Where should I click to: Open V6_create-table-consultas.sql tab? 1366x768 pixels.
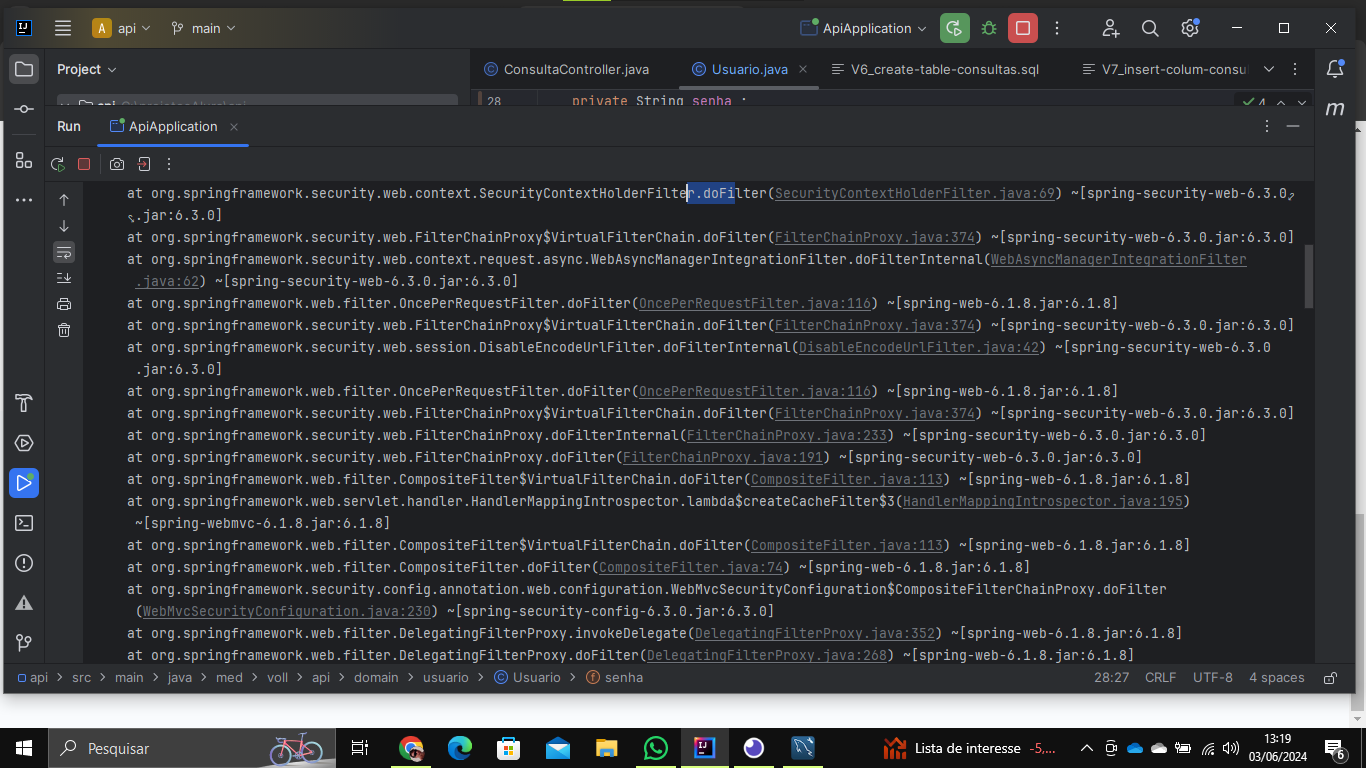point(935,69)
